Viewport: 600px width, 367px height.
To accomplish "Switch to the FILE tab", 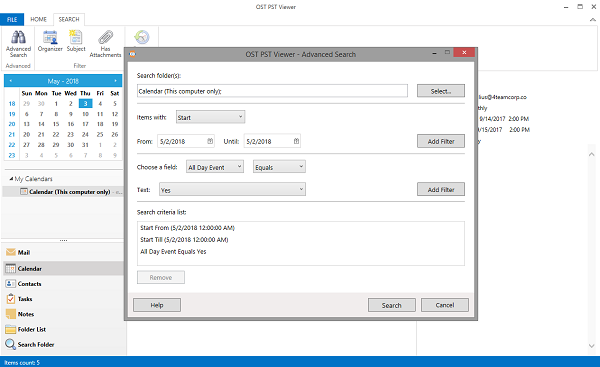I will (x=12, y=20).
